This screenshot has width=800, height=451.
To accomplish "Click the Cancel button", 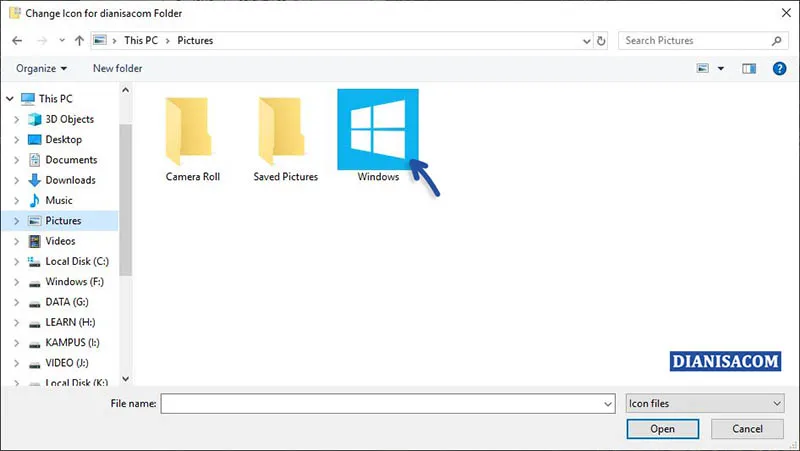I will pos(747,429).
